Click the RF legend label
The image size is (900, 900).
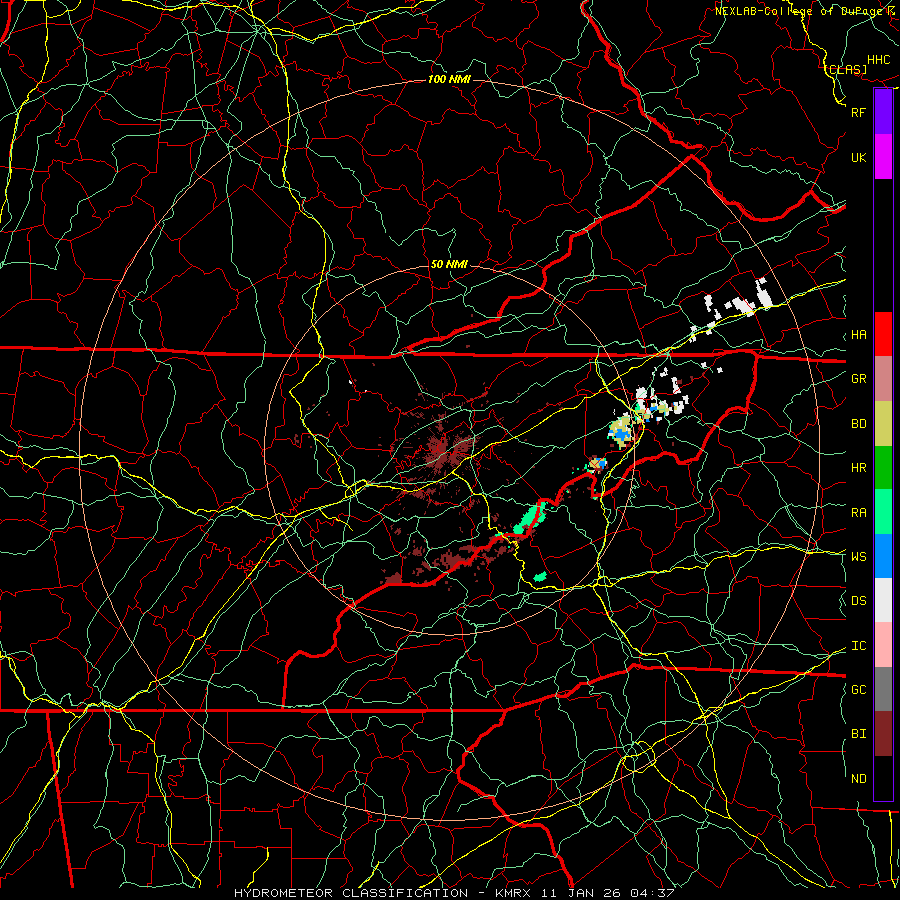pyautogui.click(x=859, y=112)
